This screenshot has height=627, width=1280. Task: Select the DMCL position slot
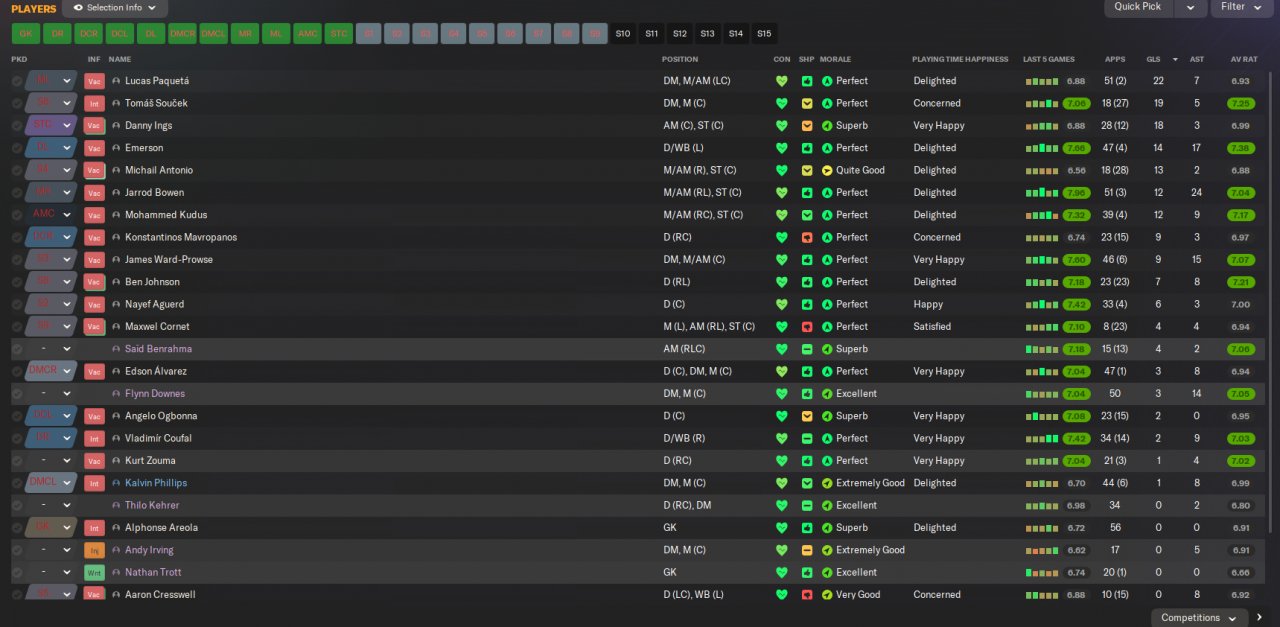[x=213, y=33]
